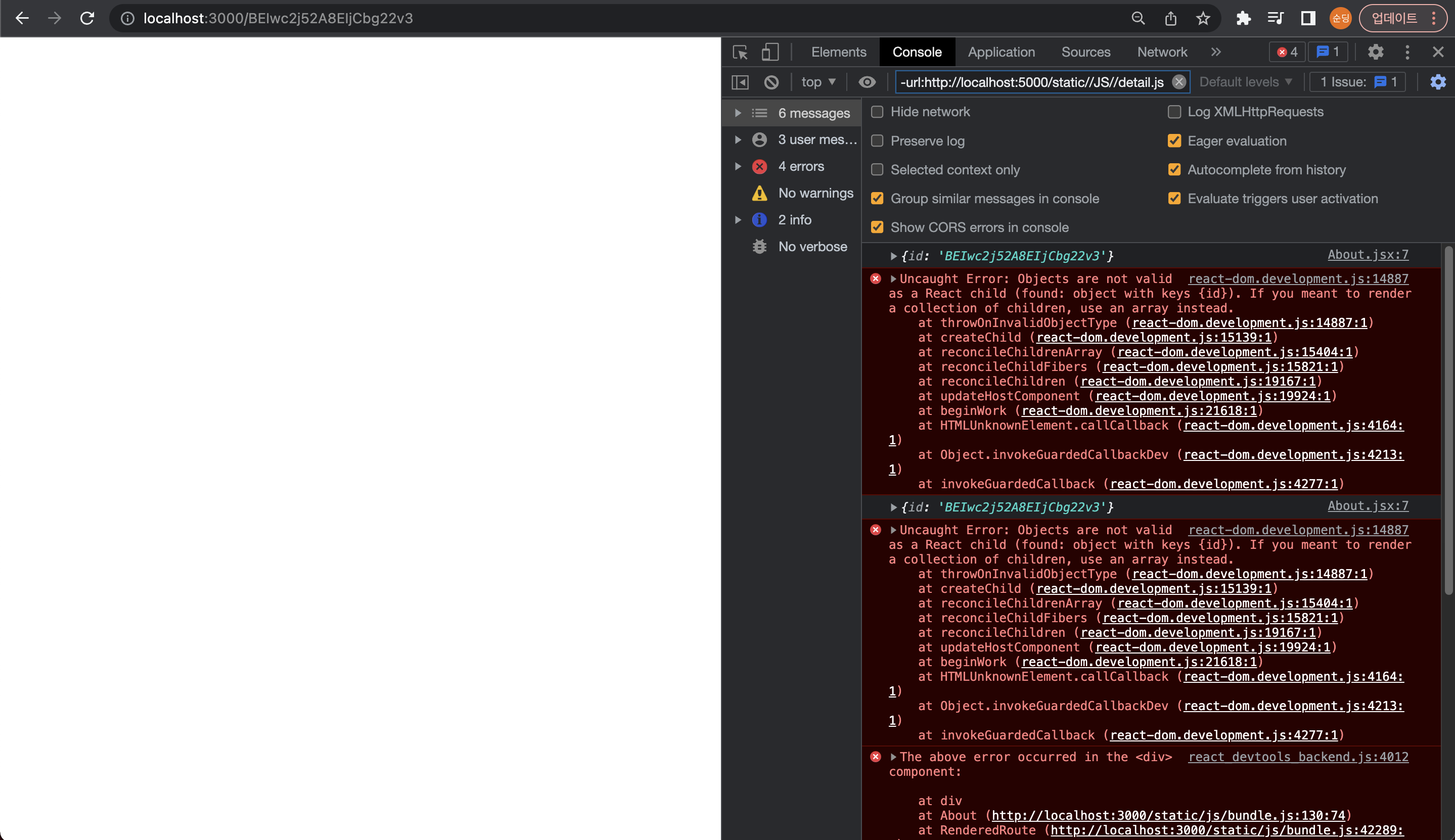Open the About.jsx:7 source link
This screenshot has width=1455, height=840.
1368,254
